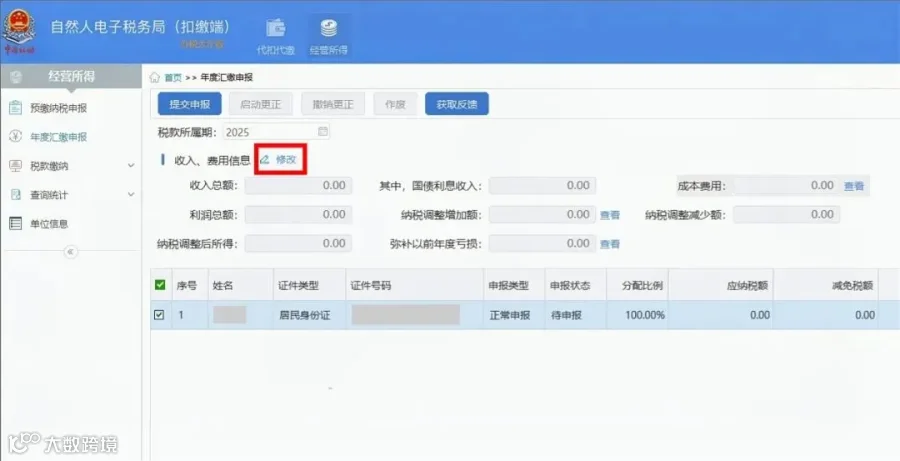
Task: Click the 收入总额 value field
Action: point(298,185)
